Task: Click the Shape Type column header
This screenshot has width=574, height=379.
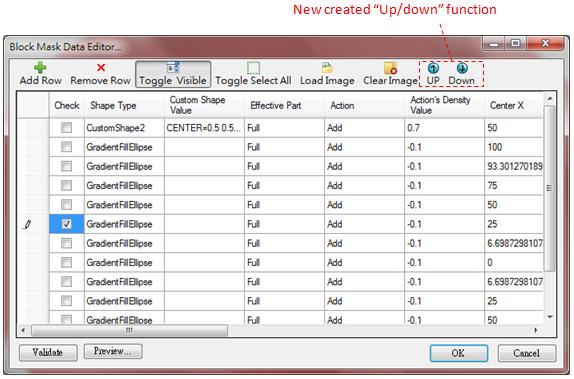Action: (x=124, y=105)
